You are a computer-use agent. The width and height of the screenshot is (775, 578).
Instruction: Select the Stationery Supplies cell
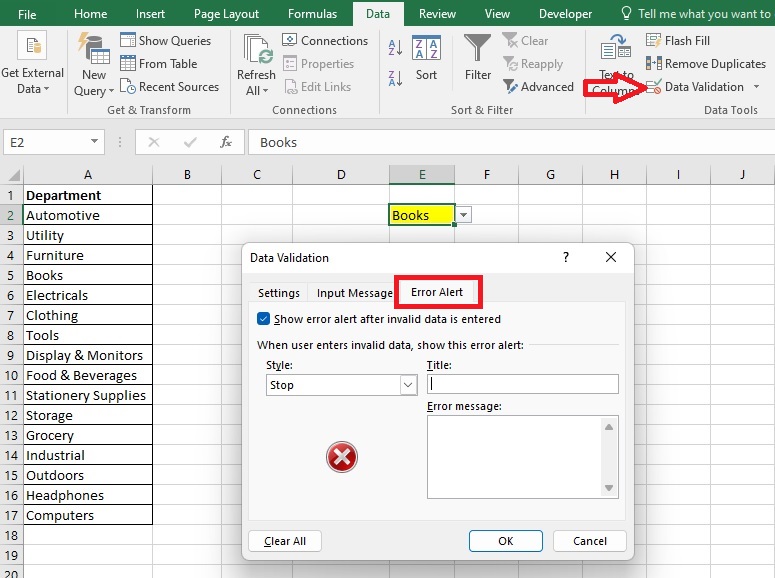(x=88, y=395)
